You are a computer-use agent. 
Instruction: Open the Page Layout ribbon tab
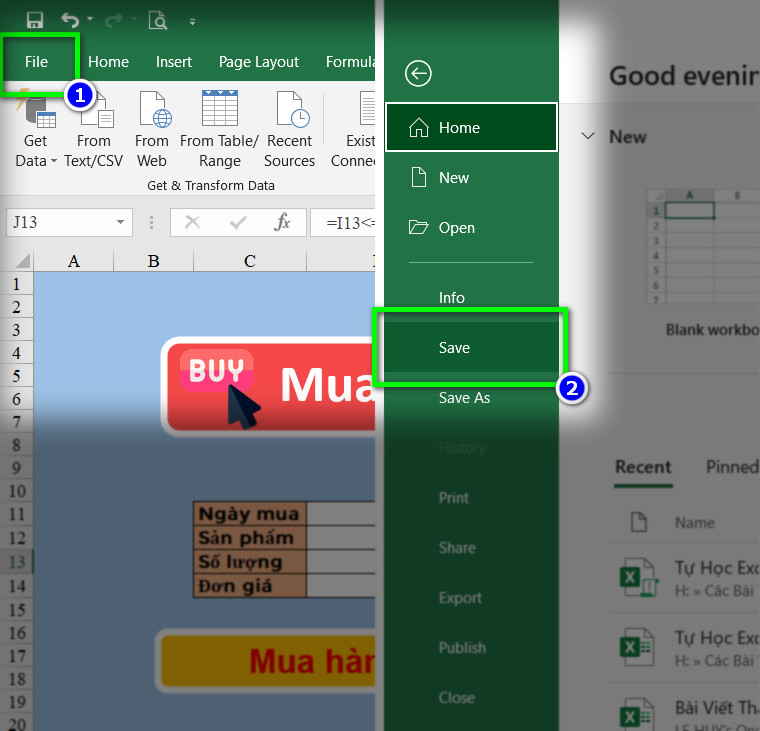pos(258,62)
